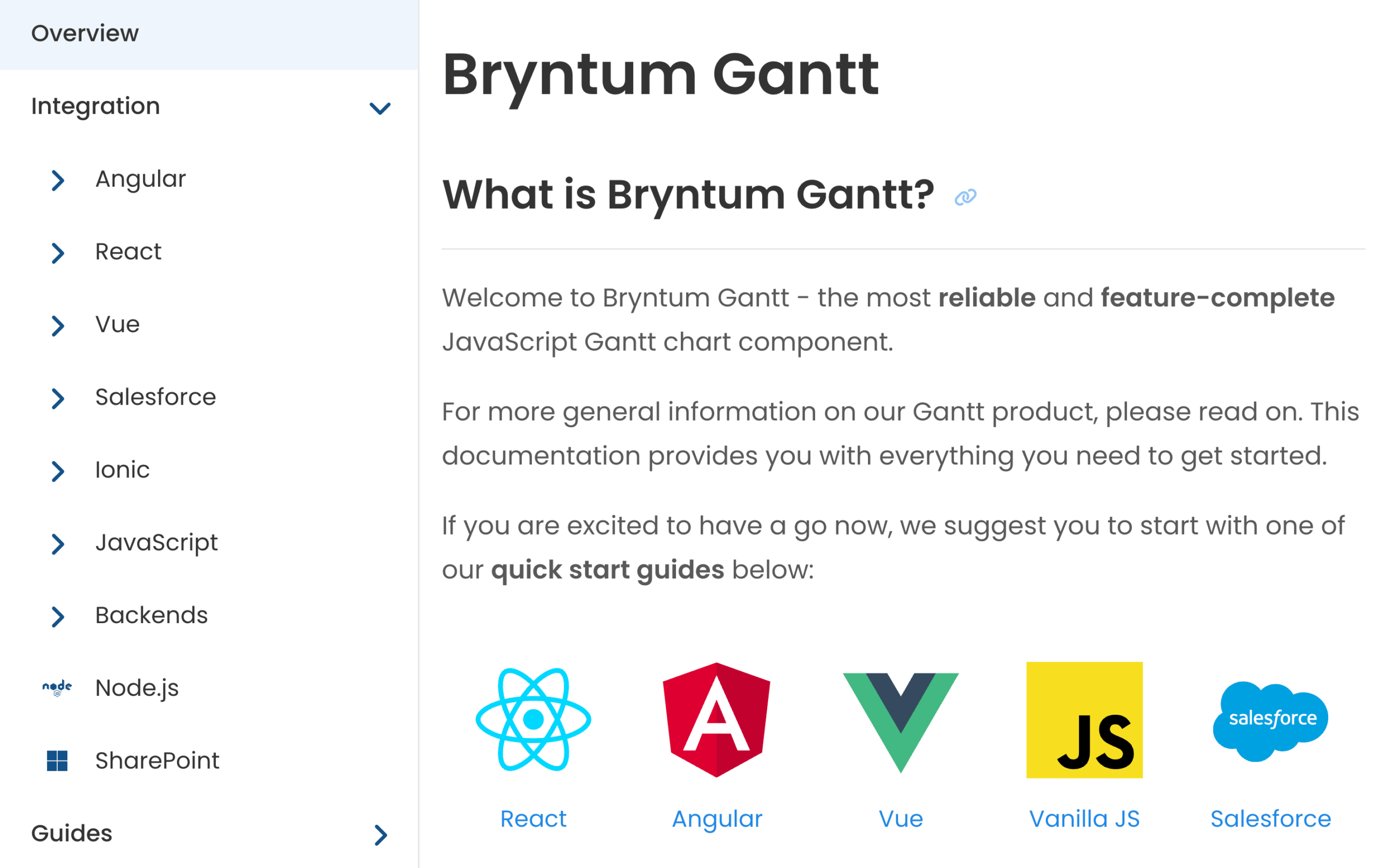
Task: Click the SharePoint windows icon in sidebar
Action: click(57, 761)
